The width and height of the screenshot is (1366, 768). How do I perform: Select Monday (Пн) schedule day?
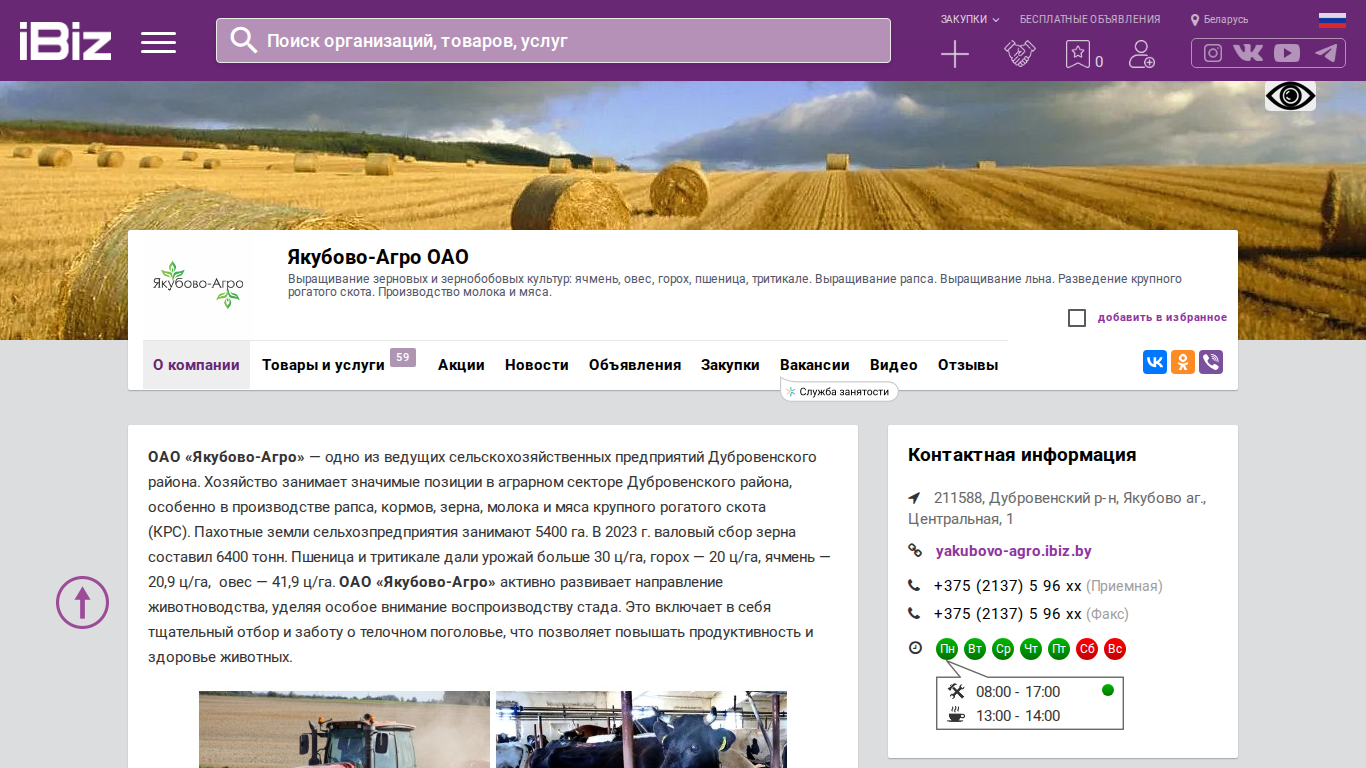947,649
